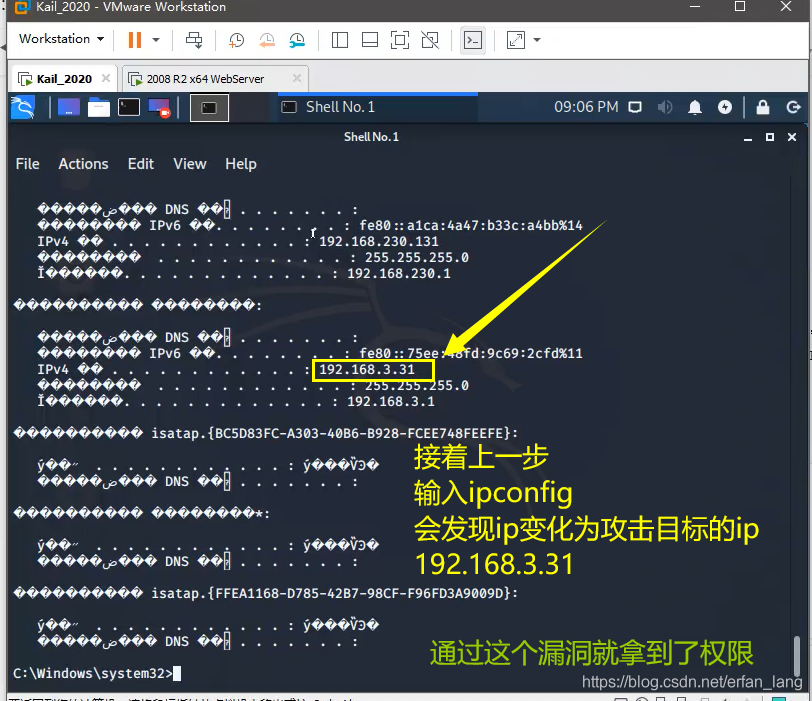The width and height of the screenshot is (812, 701).
Task: Switch to Unity mode icon
Action: click(430, 40)
